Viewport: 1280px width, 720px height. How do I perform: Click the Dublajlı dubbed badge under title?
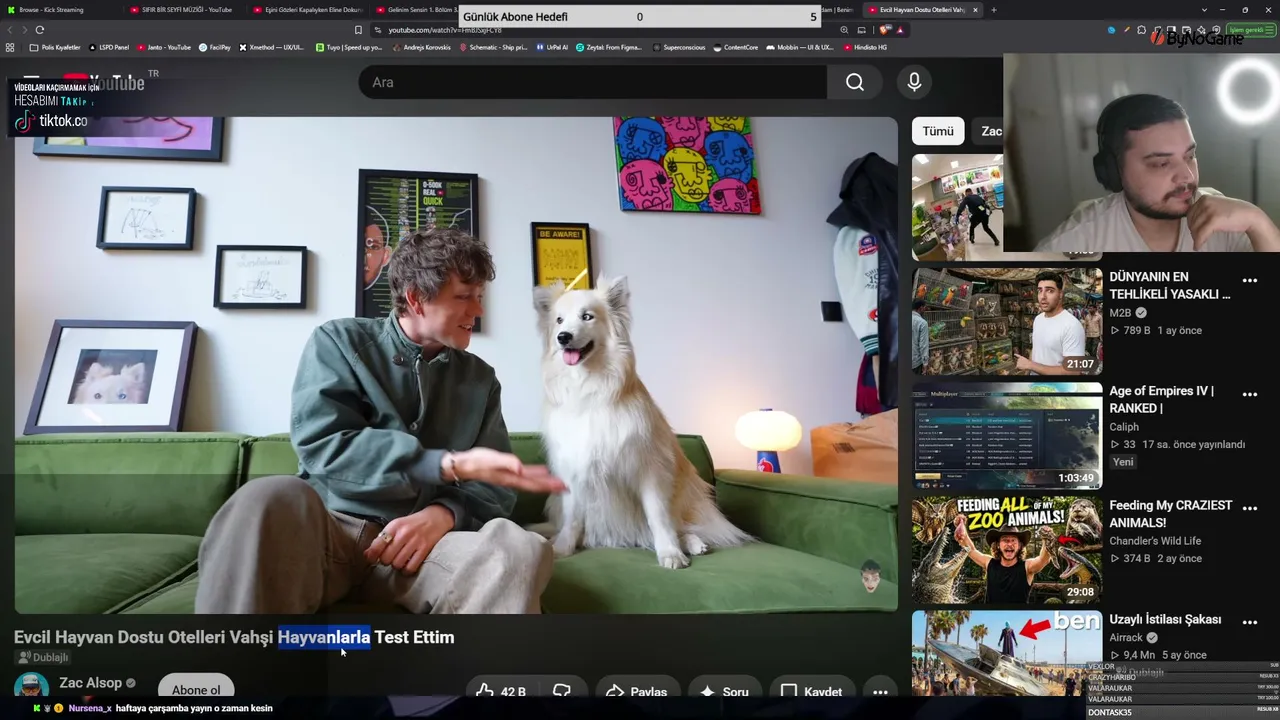click(43, 657)
